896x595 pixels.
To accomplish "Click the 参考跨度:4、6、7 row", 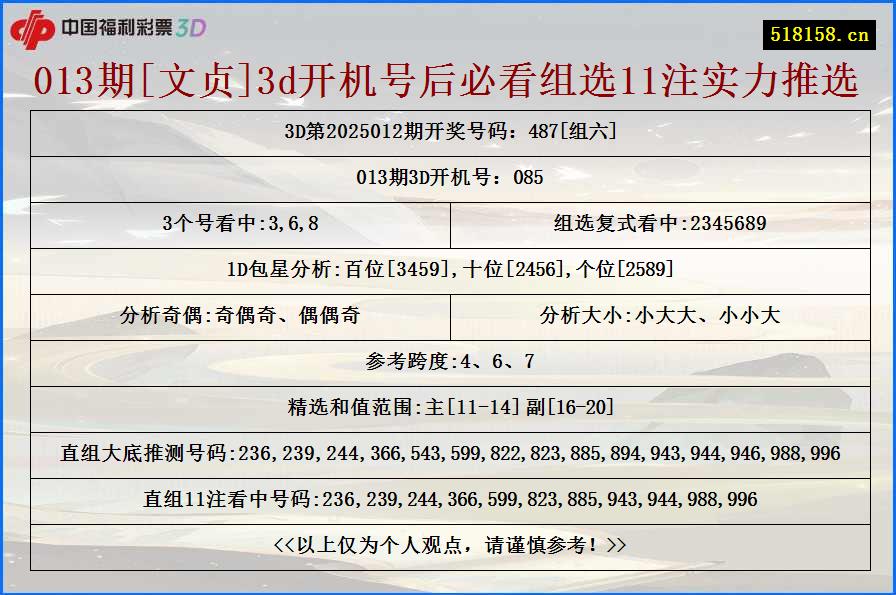I will (x=448, y=361).
